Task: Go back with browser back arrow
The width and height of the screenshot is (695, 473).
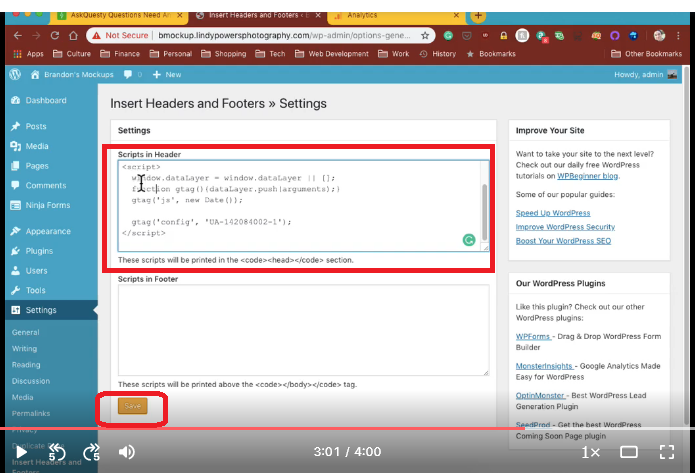Action: pyautogui.click(x=18, y=35)
